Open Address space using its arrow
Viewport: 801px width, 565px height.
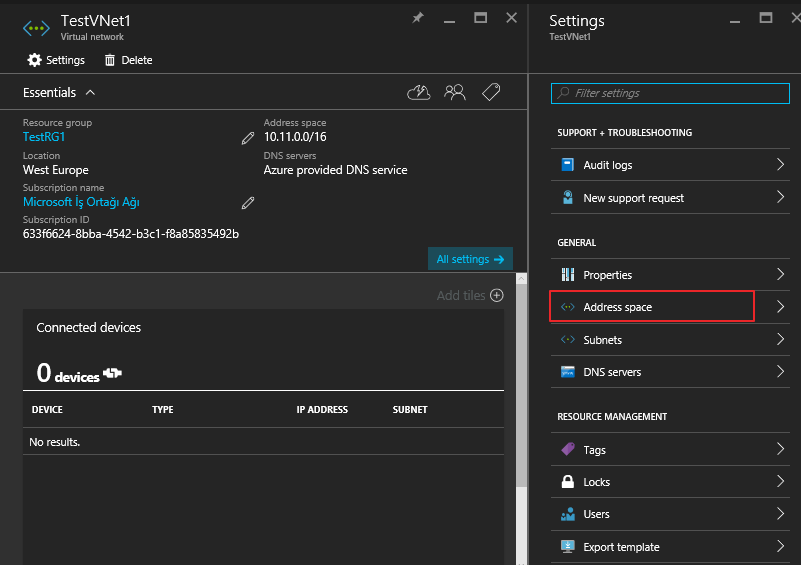780,307
